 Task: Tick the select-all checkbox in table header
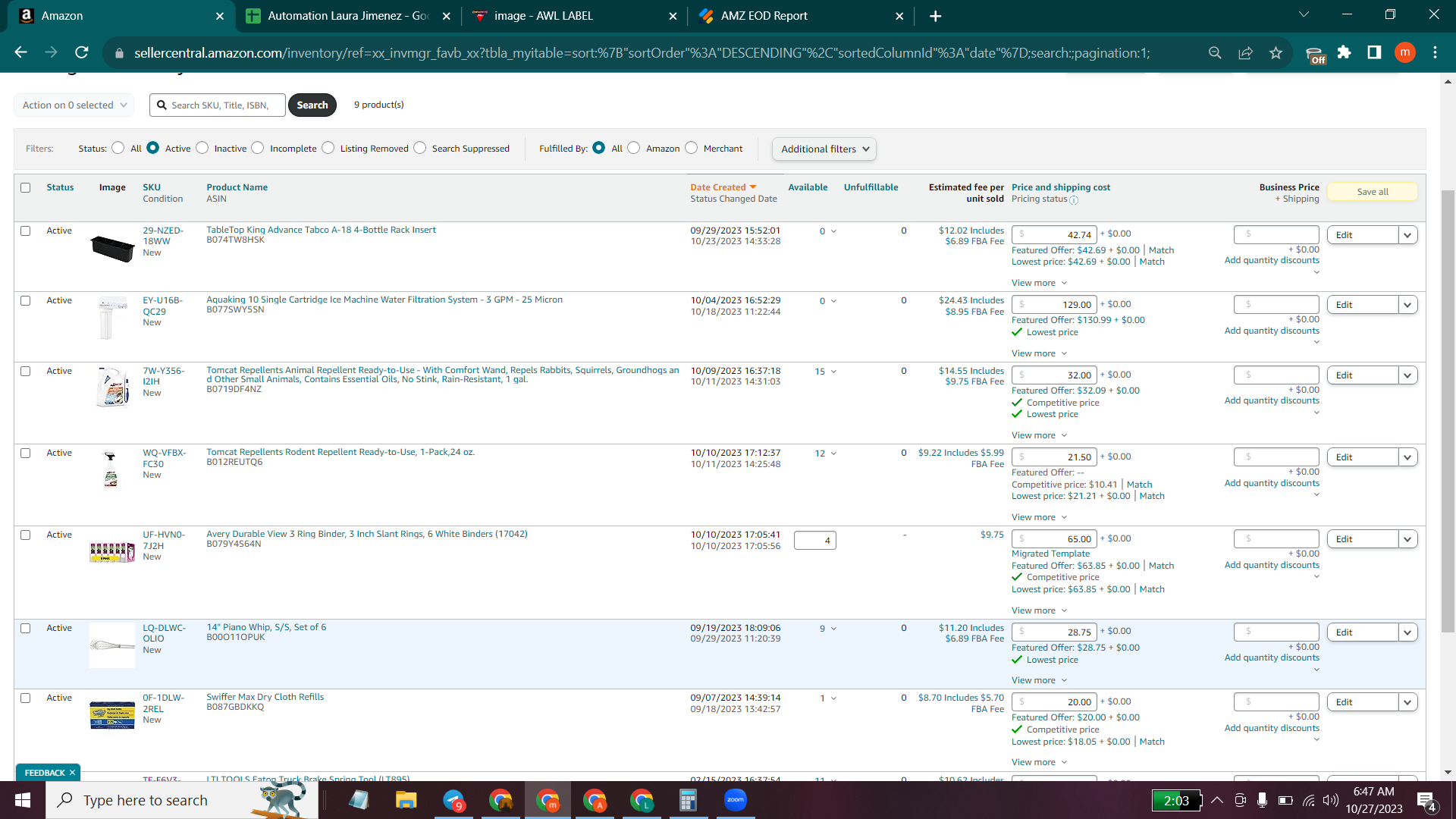tap(26, 187)
